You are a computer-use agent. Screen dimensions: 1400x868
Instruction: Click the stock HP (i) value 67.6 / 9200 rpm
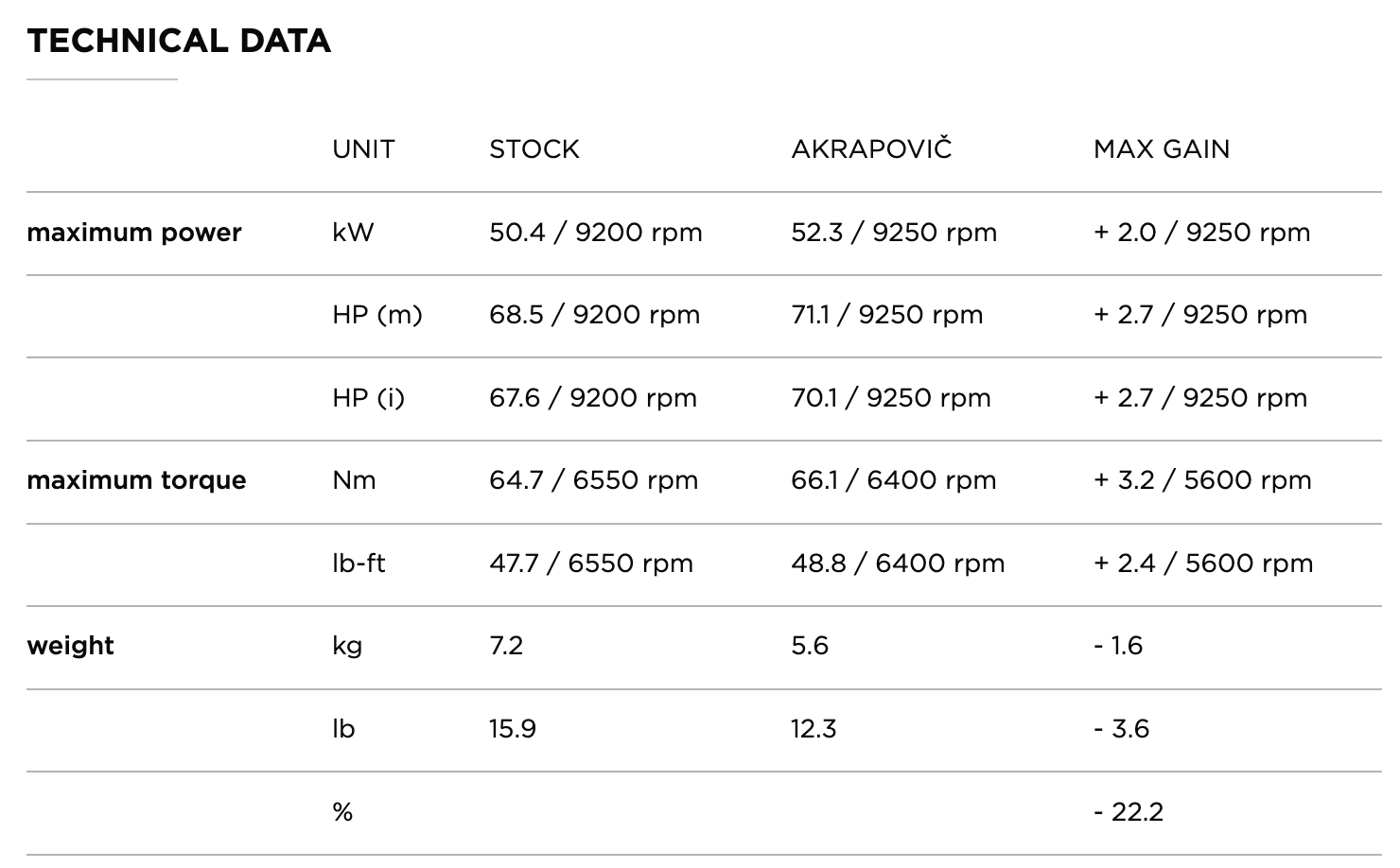[x=593, y=398]
